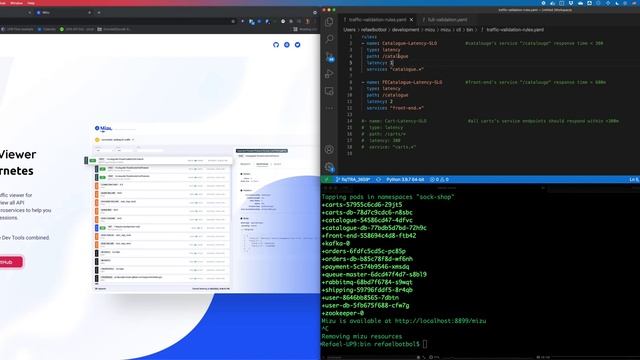Open the Reading List in the bookmarks bar
This screenshot has height=360, width=640.
(304, 29)
